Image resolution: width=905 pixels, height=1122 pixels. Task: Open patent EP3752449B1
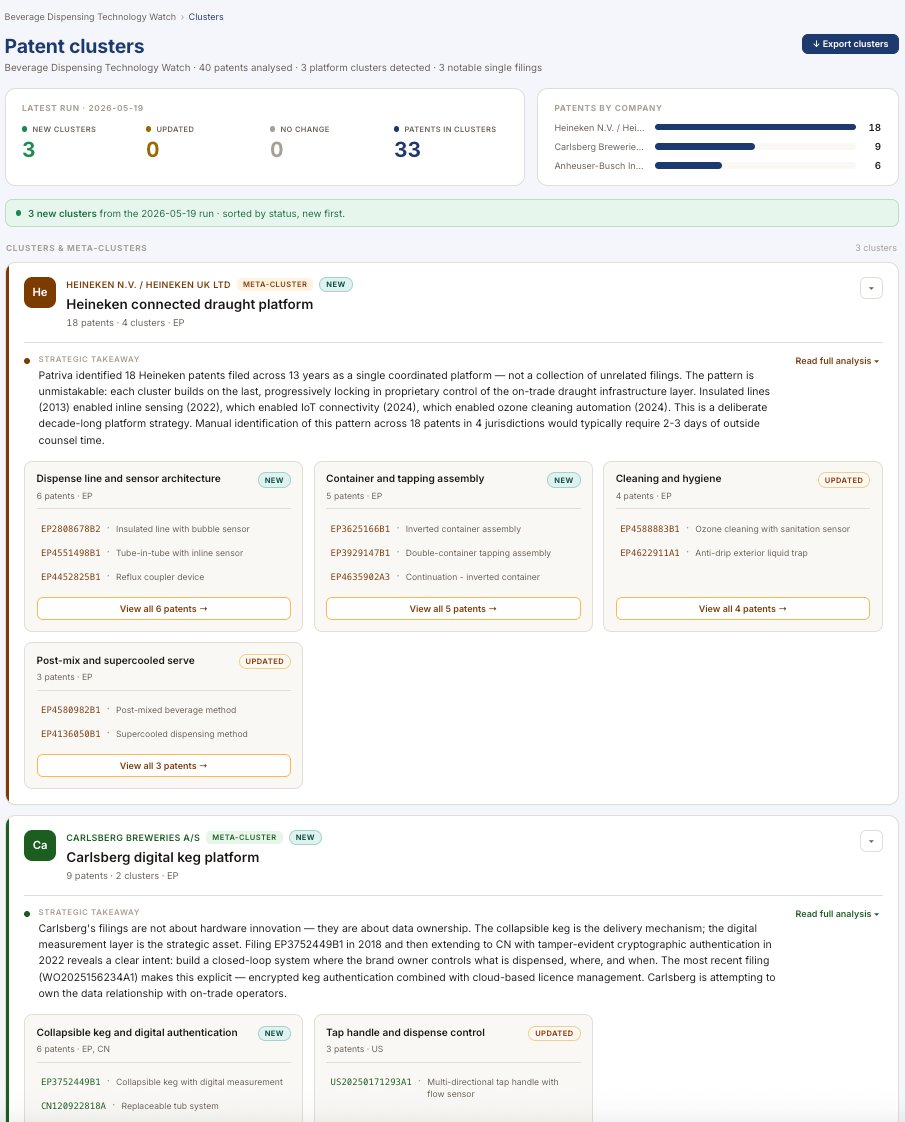tap(71, 1082)
